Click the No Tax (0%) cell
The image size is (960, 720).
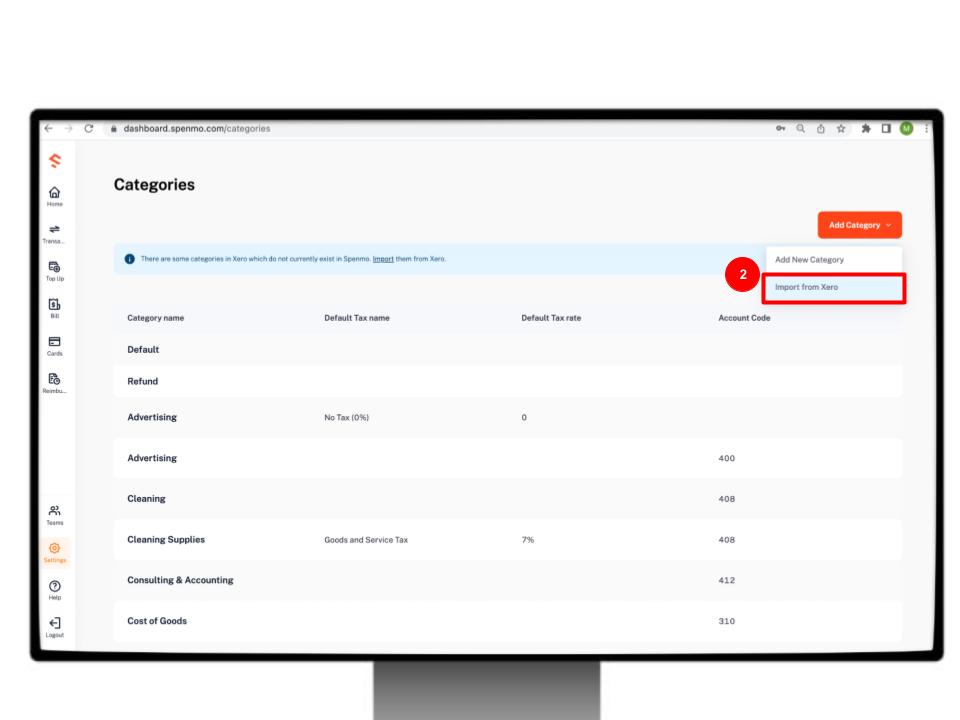click(347, 418)
